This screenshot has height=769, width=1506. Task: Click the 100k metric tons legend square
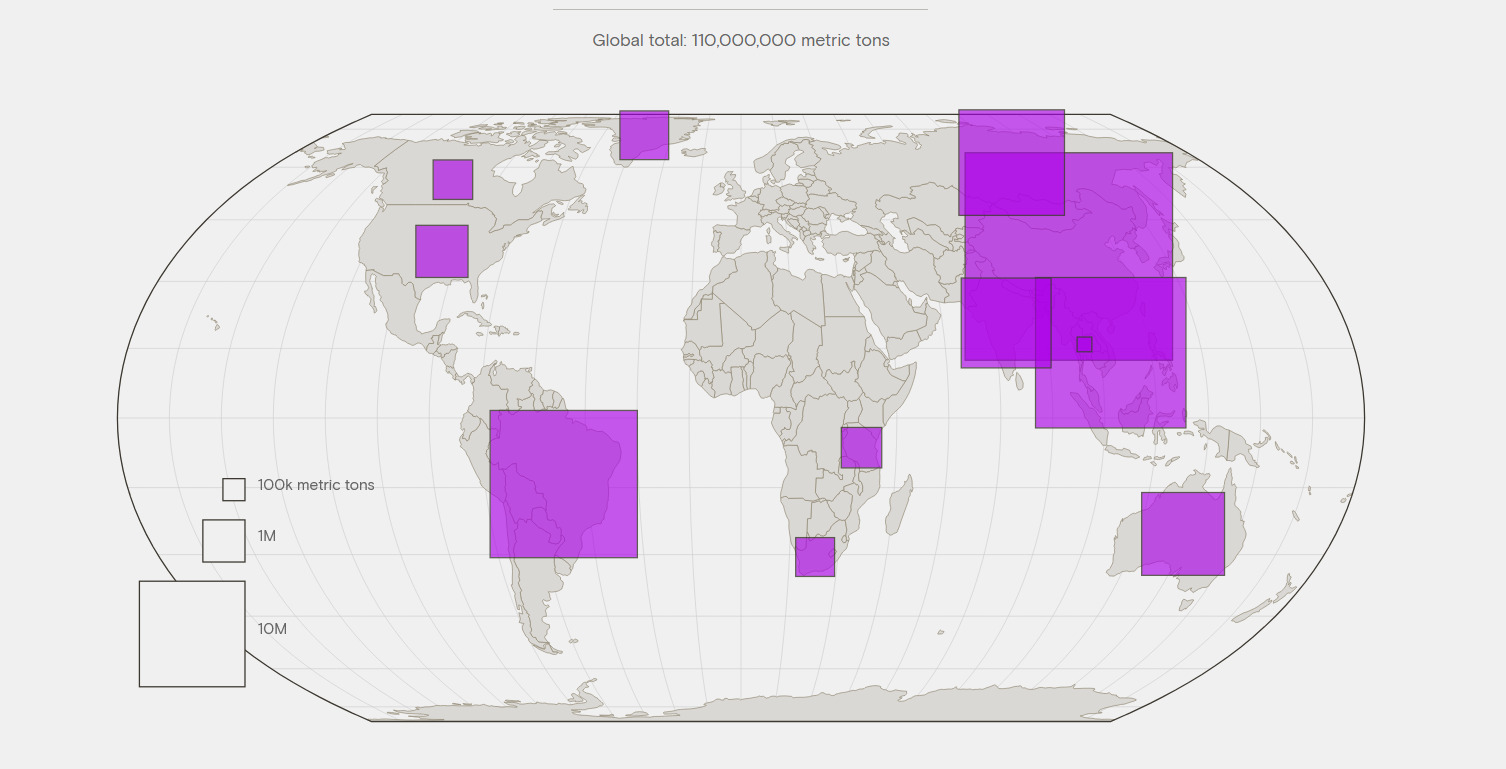point(234,489)
